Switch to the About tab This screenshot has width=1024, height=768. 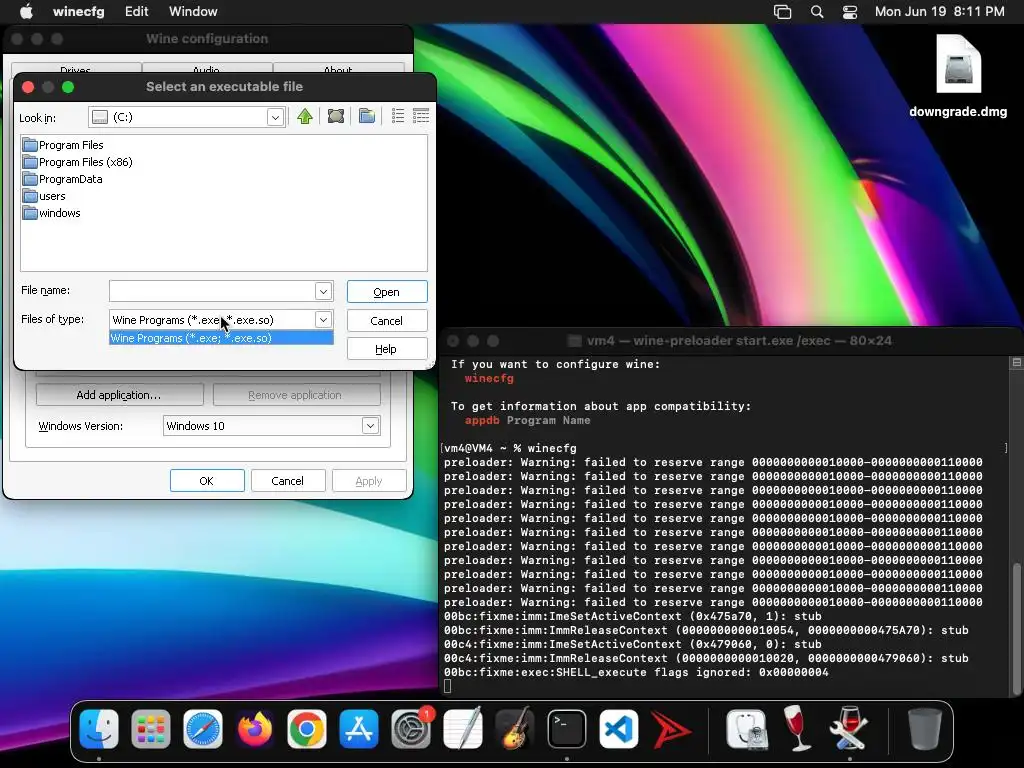[x=338, y=68]
